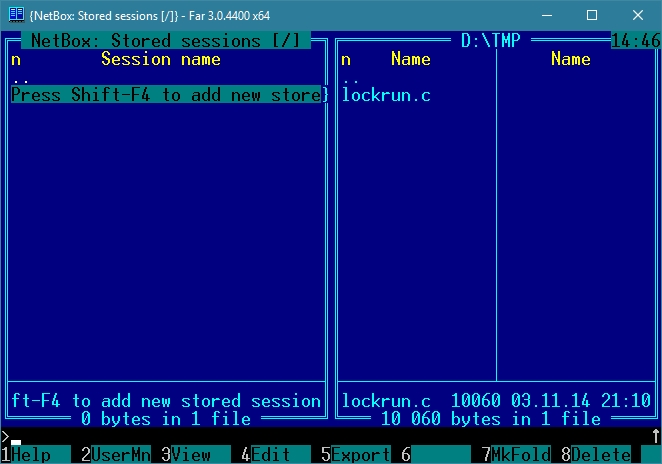The image size is (662, 464).
Task: Click the 3View function key
Action: 195,455
